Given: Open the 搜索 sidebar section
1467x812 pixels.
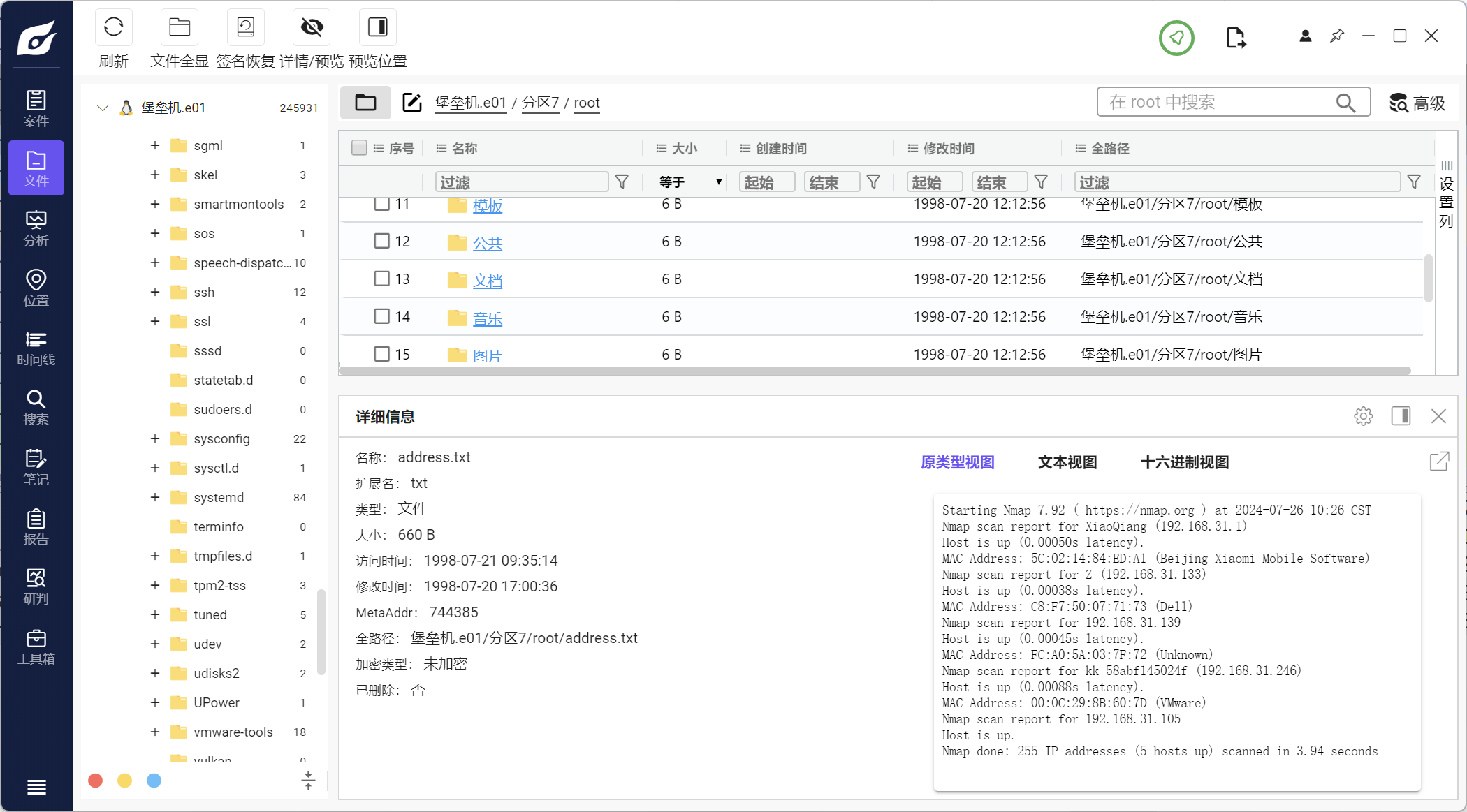Looking at the screenshot, I should click(x=36, y=407).
